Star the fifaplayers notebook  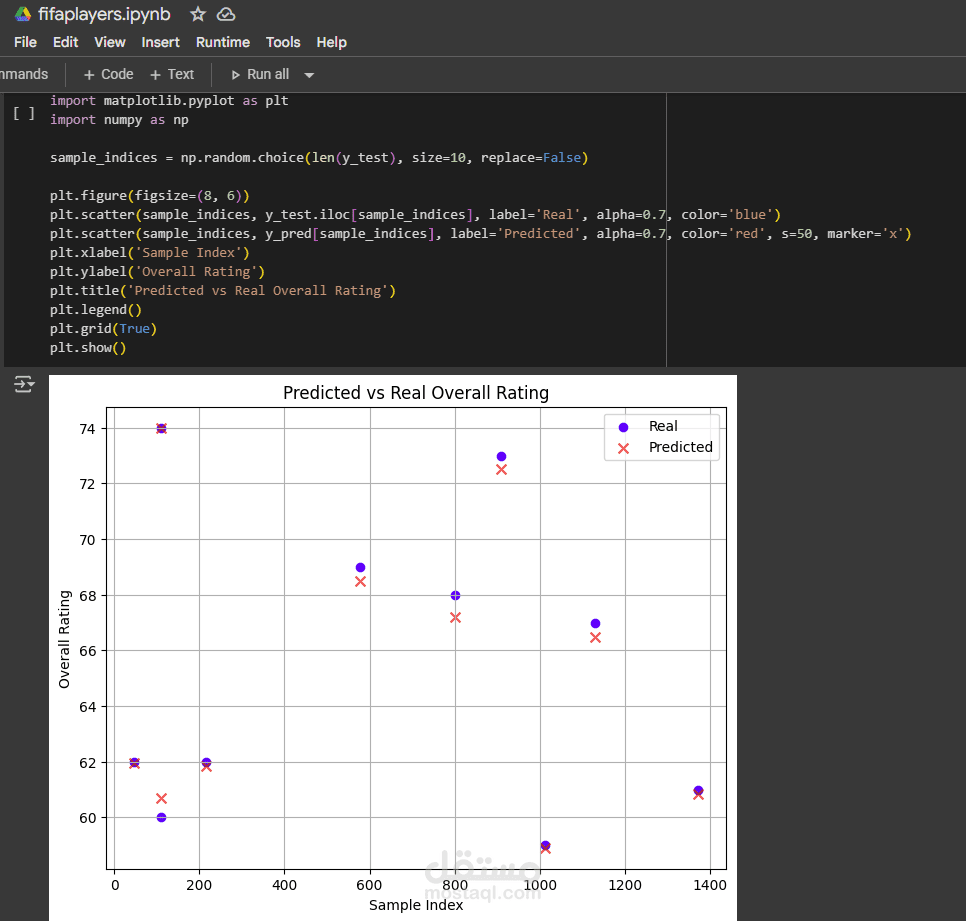(197, 14)
